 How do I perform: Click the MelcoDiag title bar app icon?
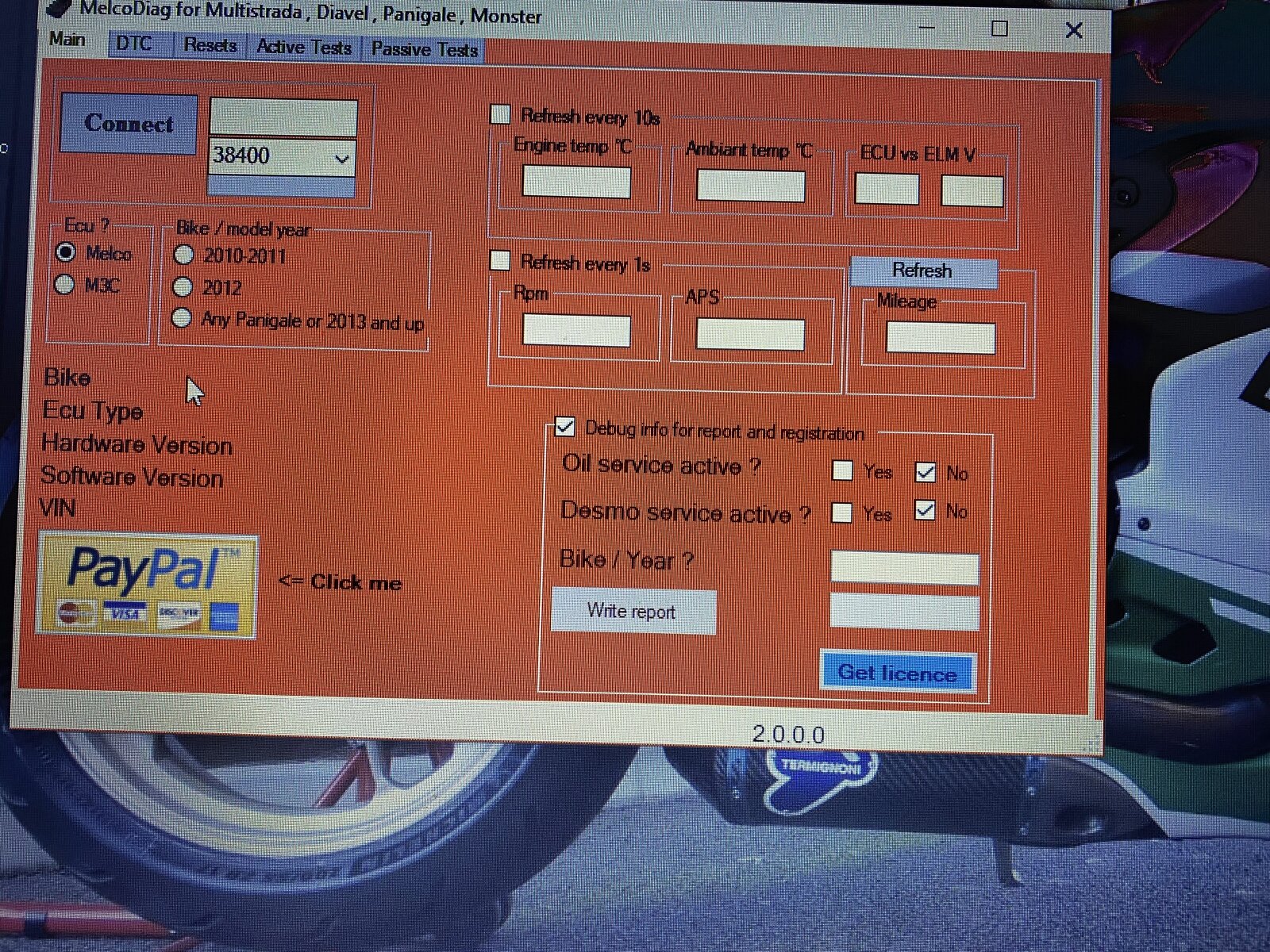click(x=57, y=8)
